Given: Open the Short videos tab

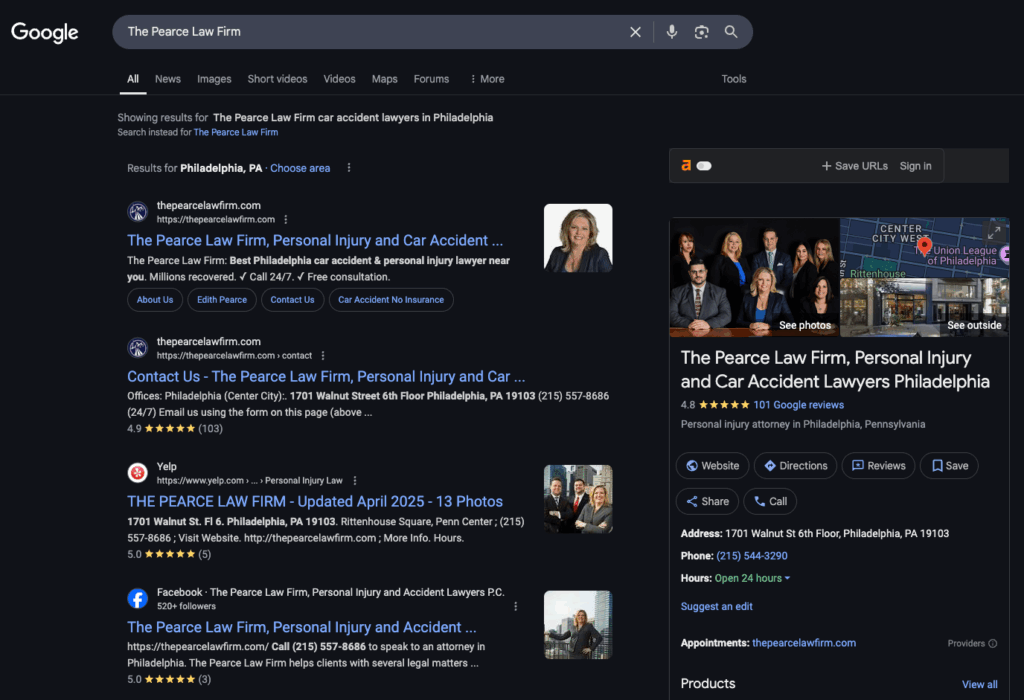Looking at the screenshot, I should (277, 79).
